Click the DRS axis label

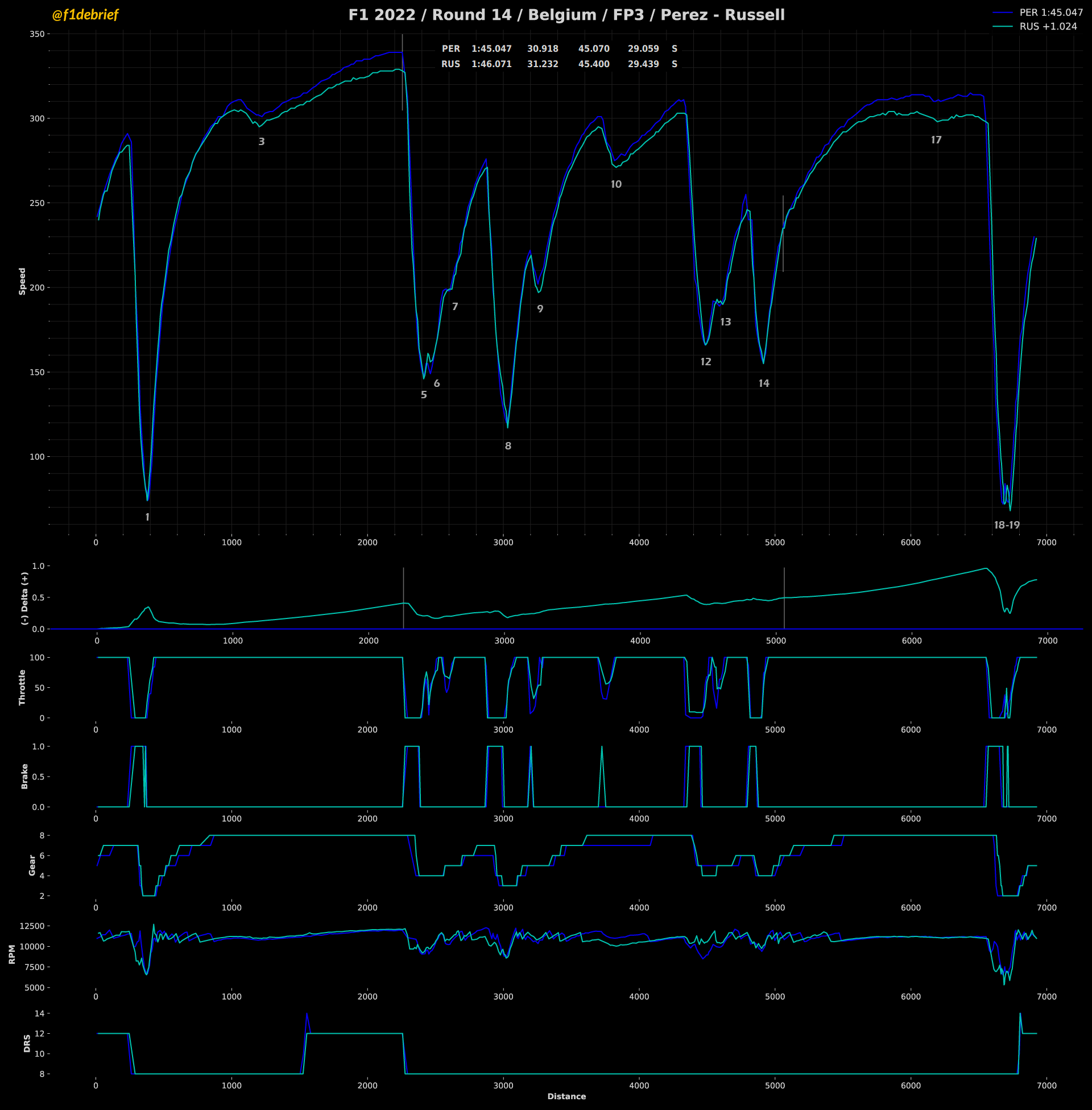click(x=27, y=1043)
